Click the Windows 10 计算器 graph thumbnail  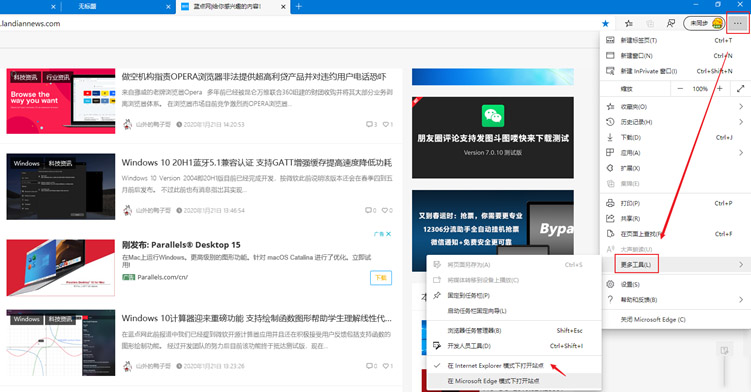point(61,343)
